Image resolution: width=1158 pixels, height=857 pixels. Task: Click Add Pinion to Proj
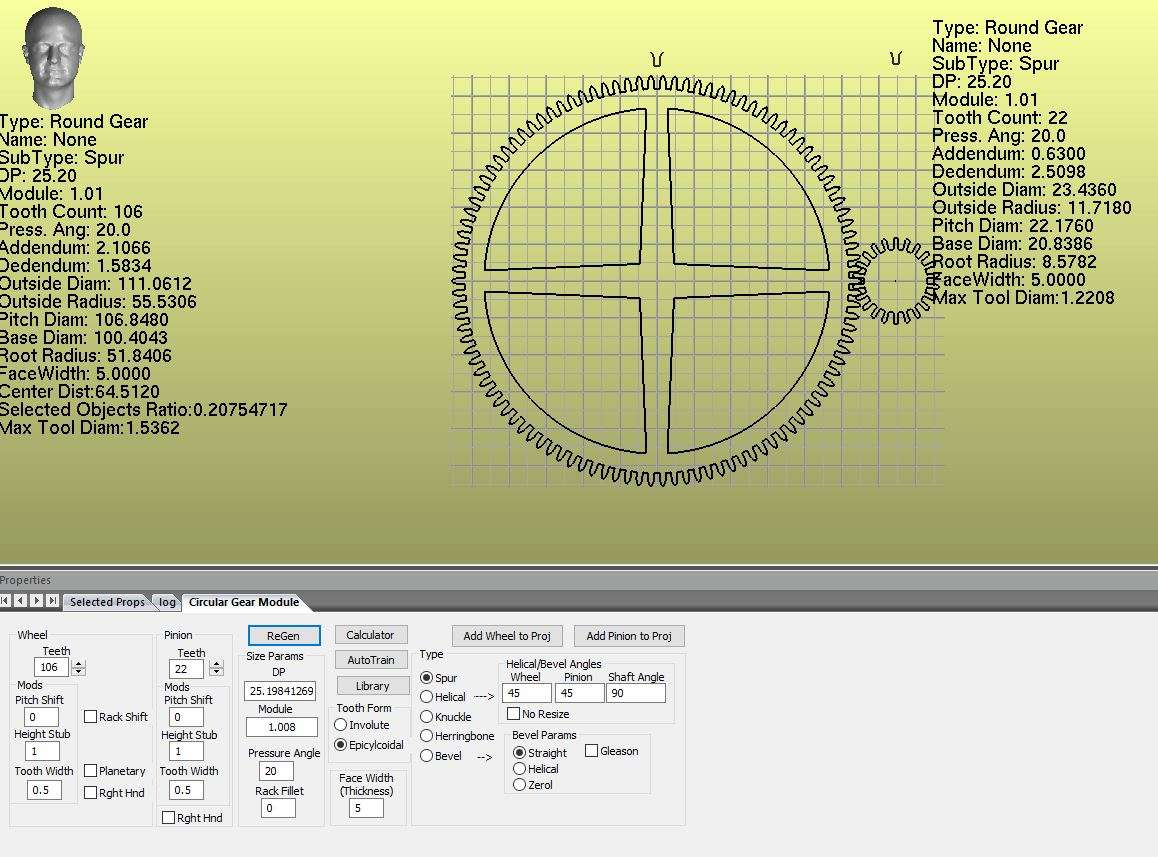[x=629, y=636]
